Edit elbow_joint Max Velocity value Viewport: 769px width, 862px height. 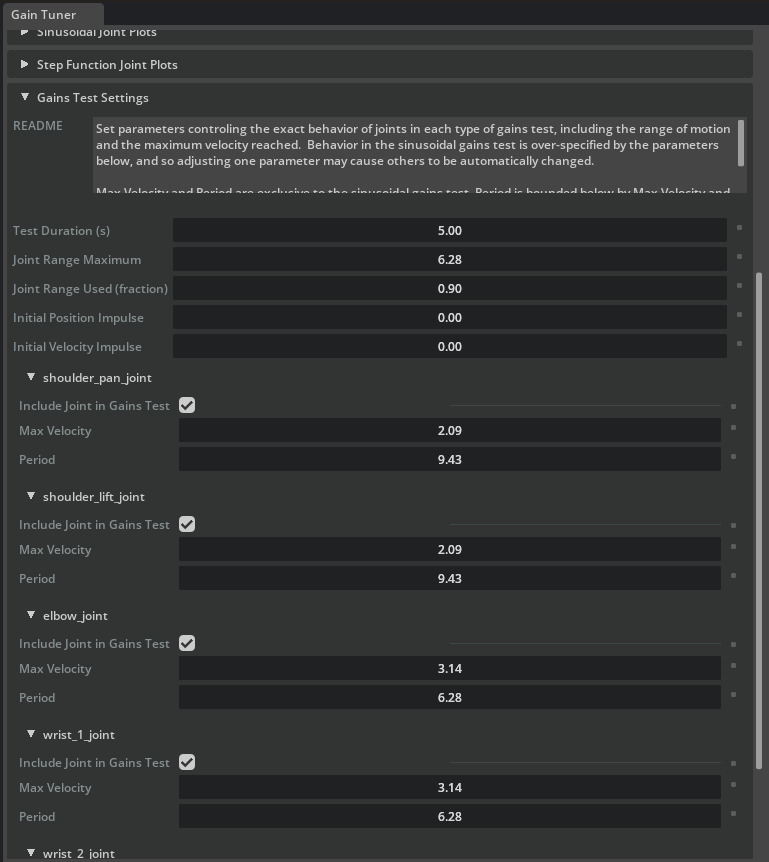pos(450,668)
